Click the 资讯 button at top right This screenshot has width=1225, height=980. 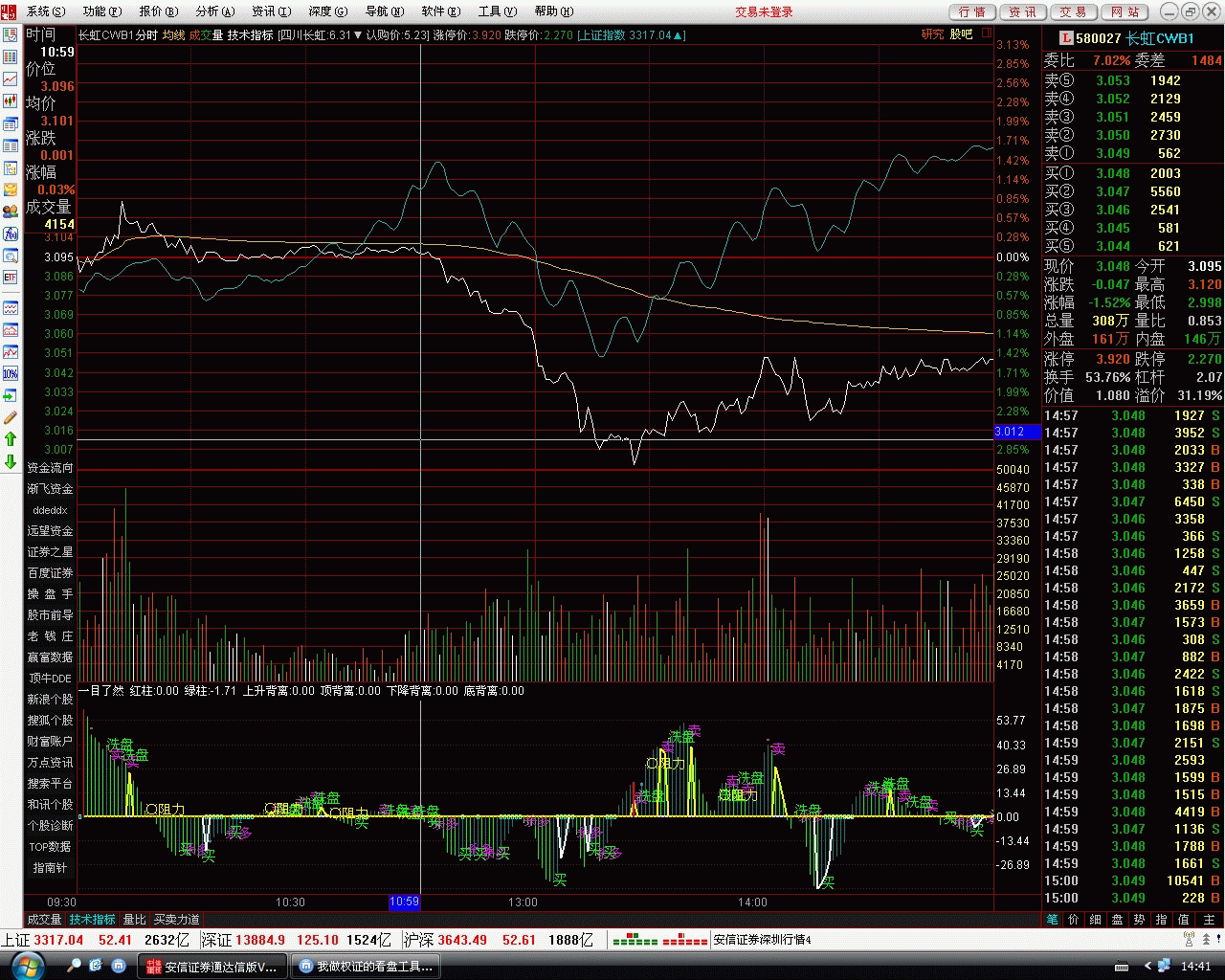click(1022, 11)
